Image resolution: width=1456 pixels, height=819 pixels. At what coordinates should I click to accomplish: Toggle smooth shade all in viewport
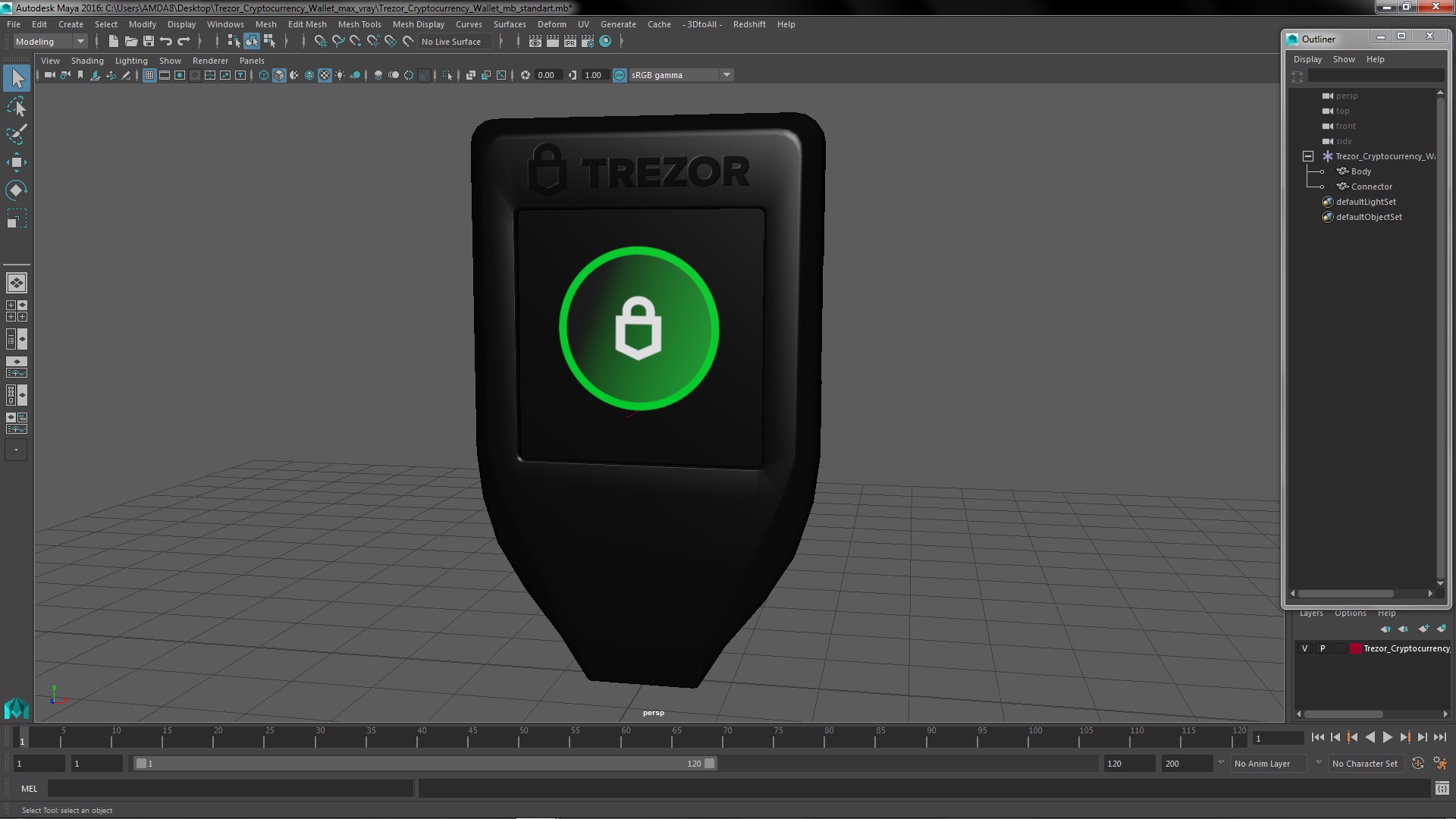pos(279,75)
